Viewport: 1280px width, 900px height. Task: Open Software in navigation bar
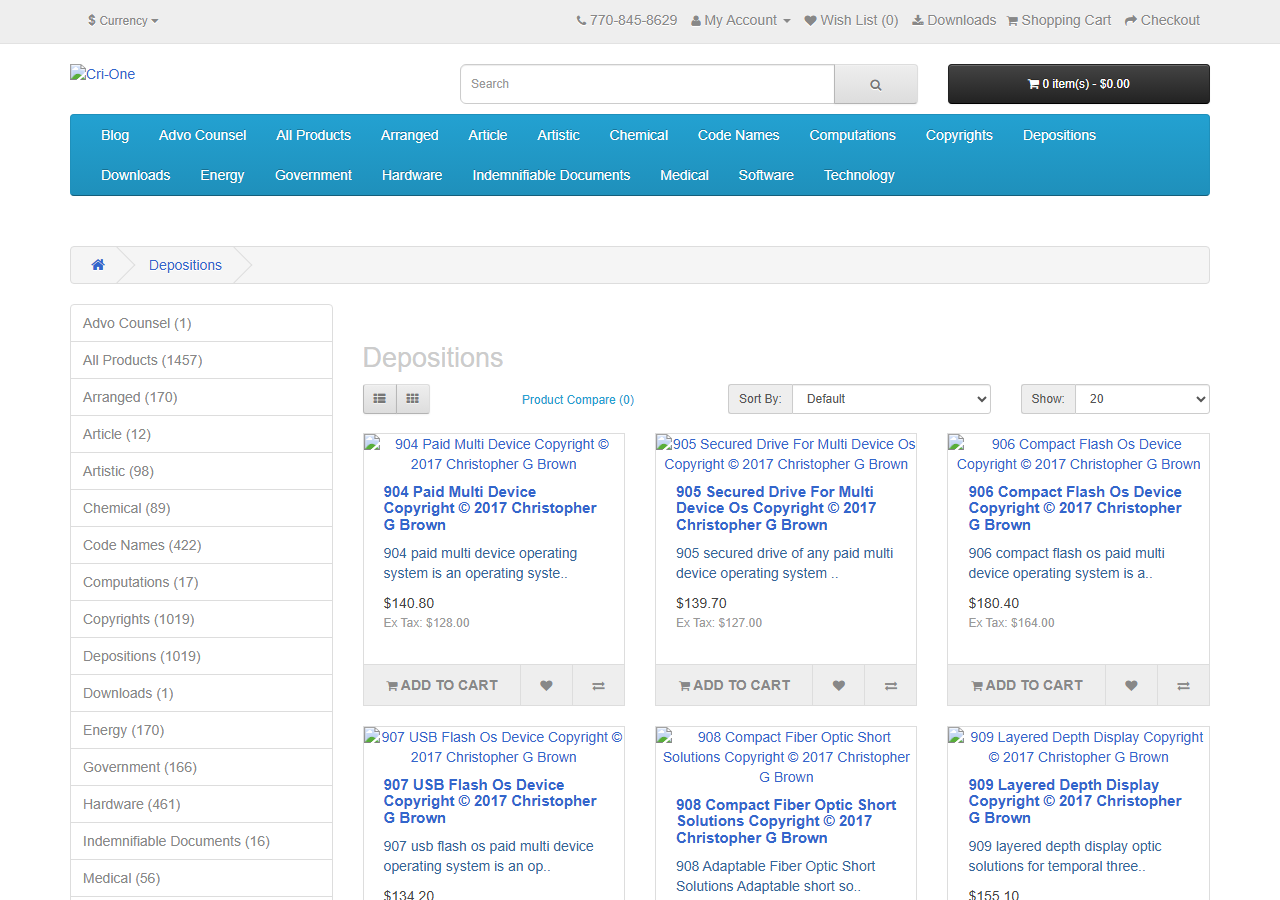766,175
